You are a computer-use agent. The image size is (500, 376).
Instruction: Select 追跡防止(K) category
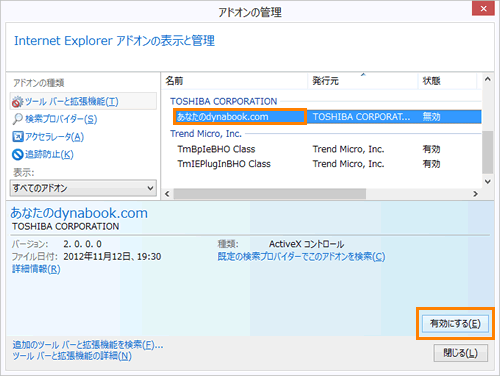coord(43,154)
